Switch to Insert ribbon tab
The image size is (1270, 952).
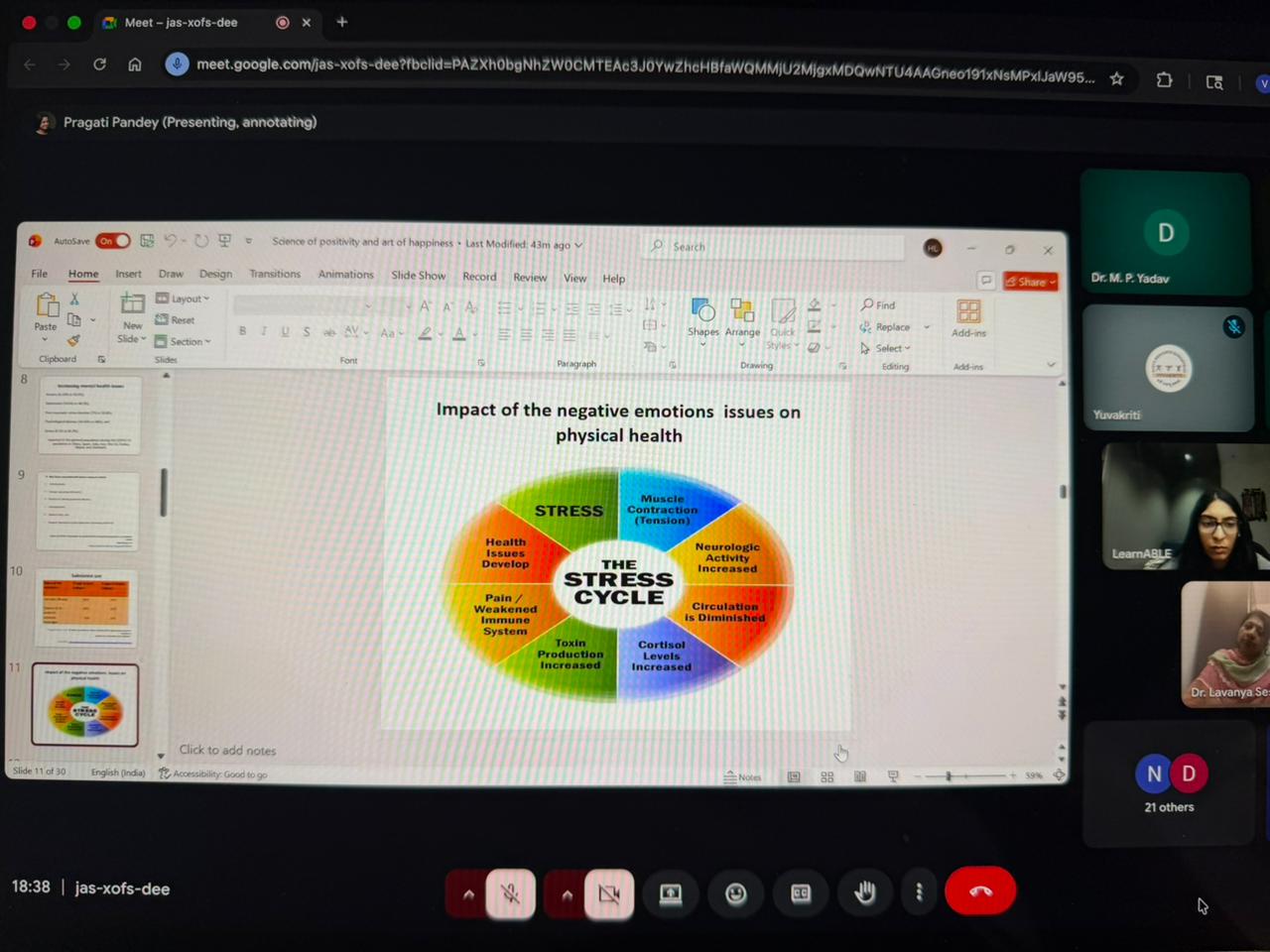pos(128,274)
